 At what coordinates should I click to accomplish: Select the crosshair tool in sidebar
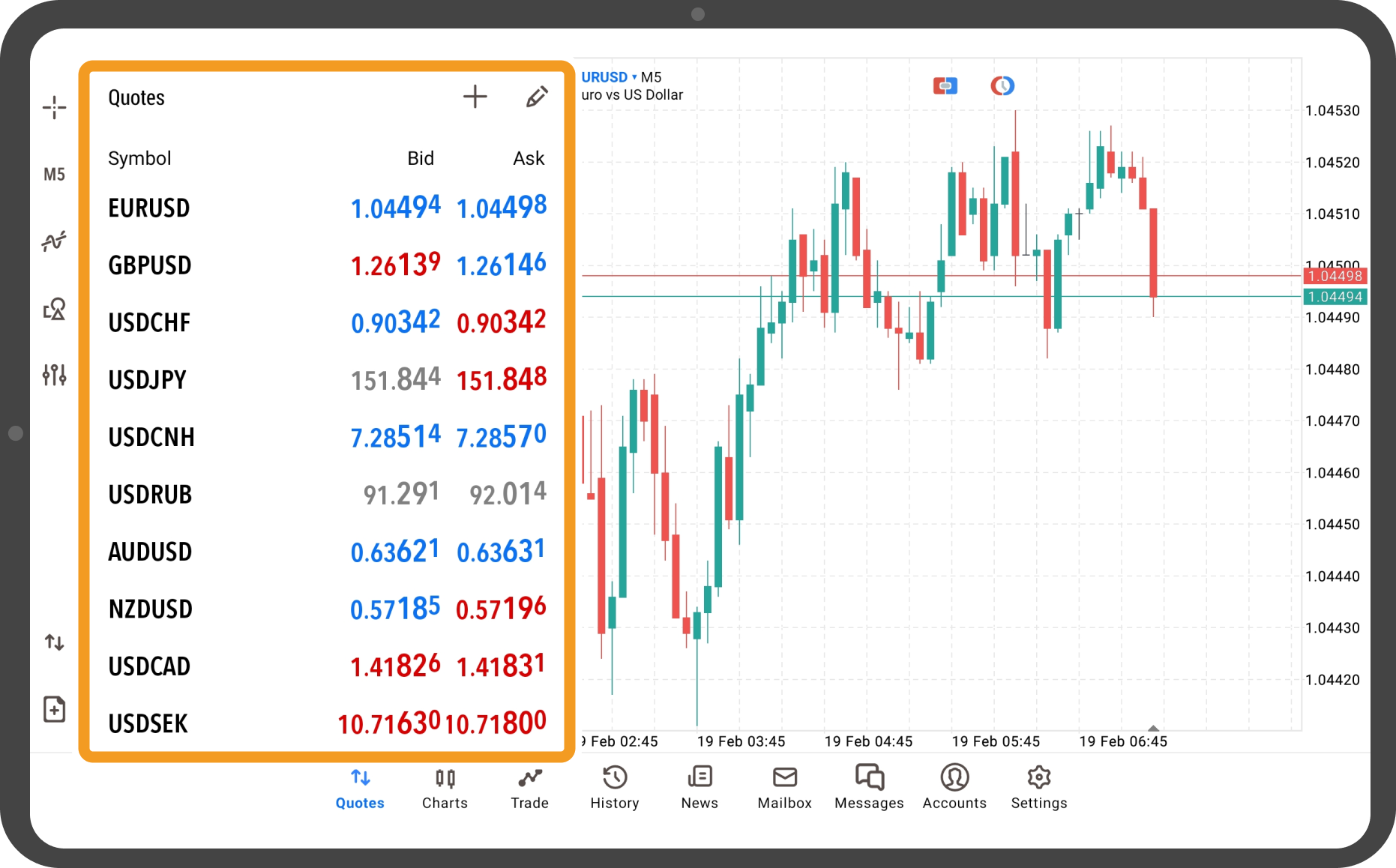pyautogui.click(x=54, y=108)
